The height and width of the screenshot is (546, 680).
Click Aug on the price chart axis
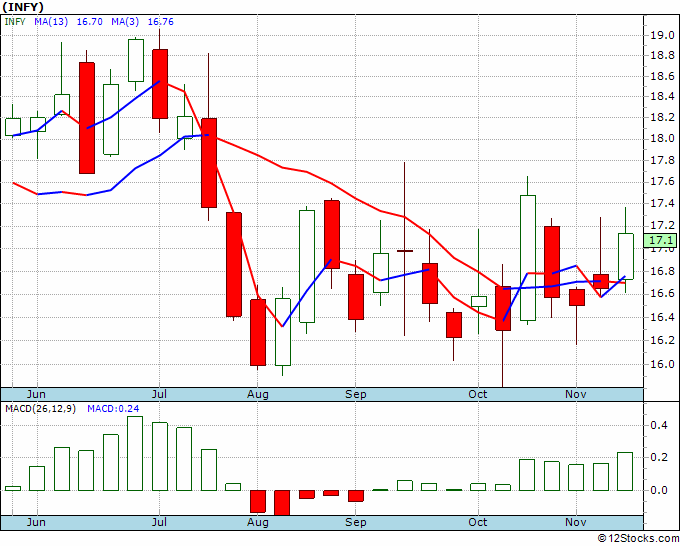coord(258,395)
